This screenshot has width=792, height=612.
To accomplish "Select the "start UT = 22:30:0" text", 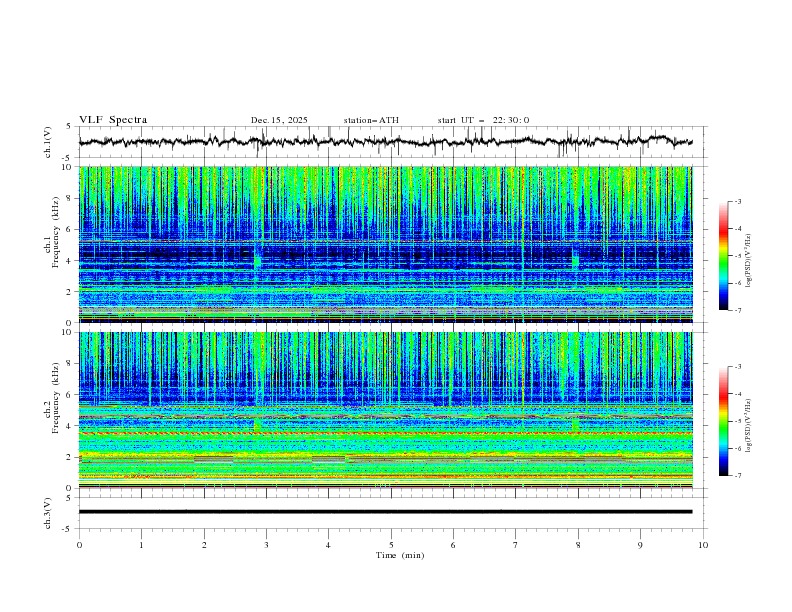I will tap(483, 120).
